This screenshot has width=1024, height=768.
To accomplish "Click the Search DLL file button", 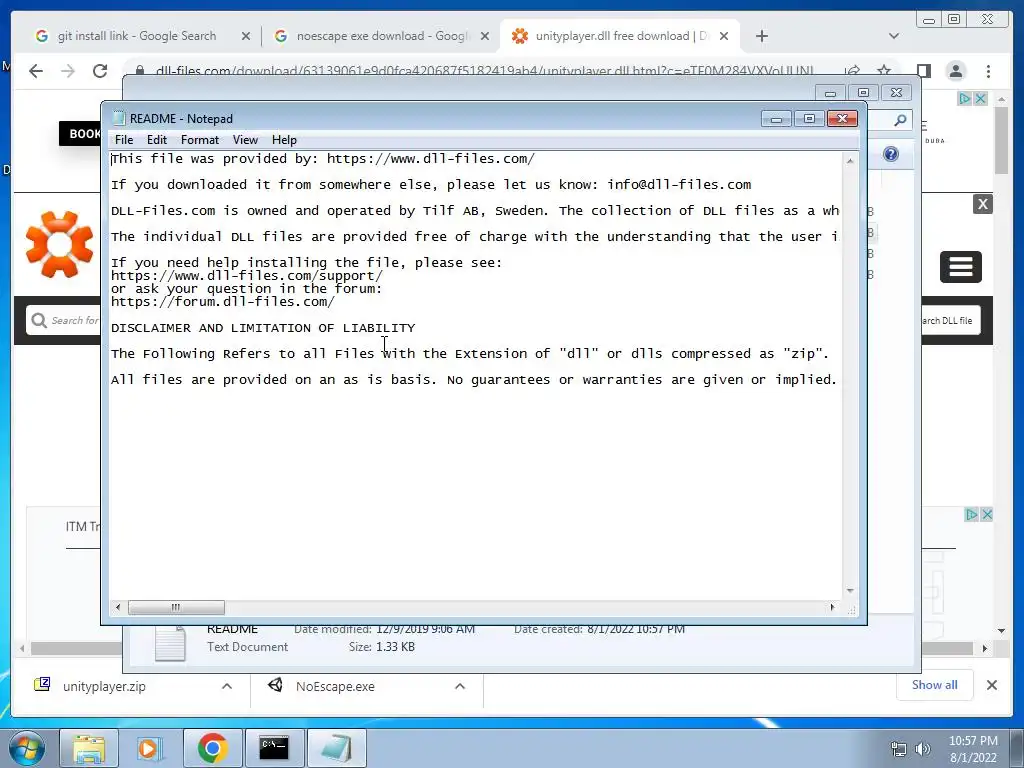I will [950, 320].
